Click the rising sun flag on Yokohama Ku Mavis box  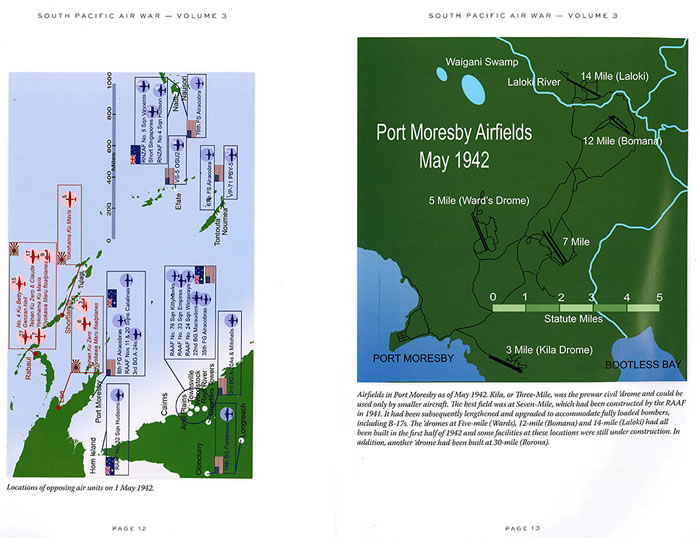coord(62,258)
